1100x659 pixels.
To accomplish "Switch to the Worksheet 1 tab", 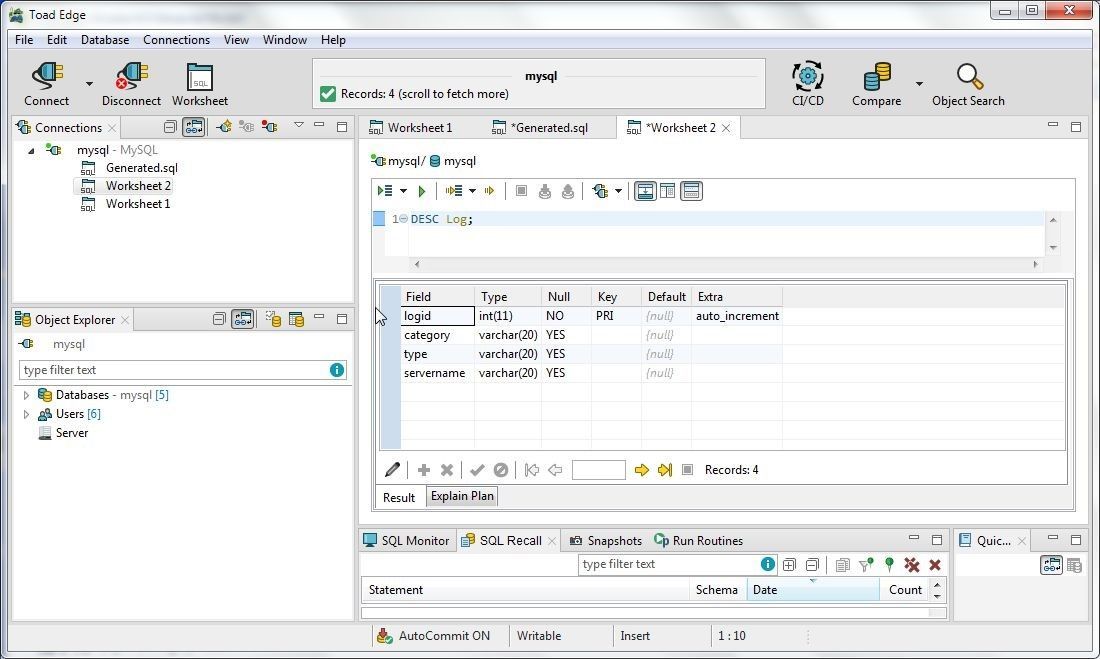I will point(411,128).
